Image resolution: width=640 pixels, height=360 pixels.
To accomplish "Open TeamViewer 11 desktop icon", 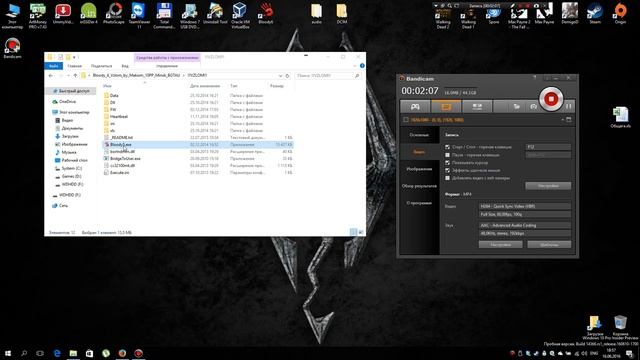I will [139, 16].
